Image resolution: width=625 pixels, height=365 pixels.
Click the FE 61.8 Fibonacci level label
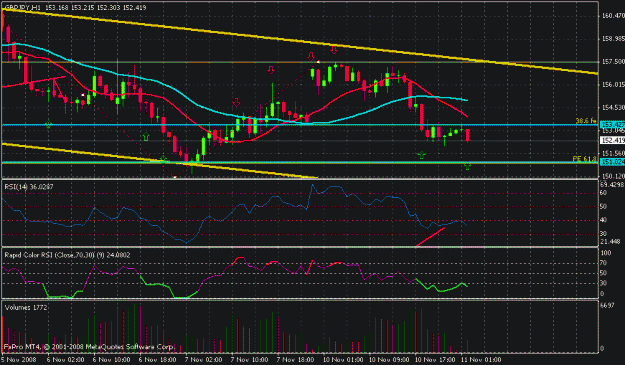click(x=584, y=159)
